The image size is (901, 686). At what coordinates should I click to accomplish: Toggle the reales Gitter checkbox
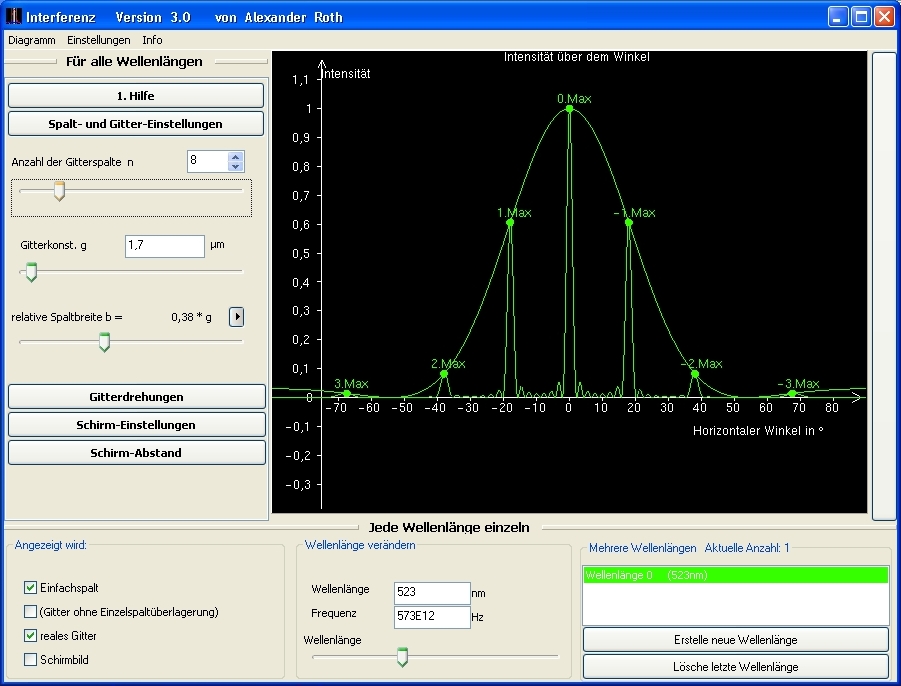(30, 636)
